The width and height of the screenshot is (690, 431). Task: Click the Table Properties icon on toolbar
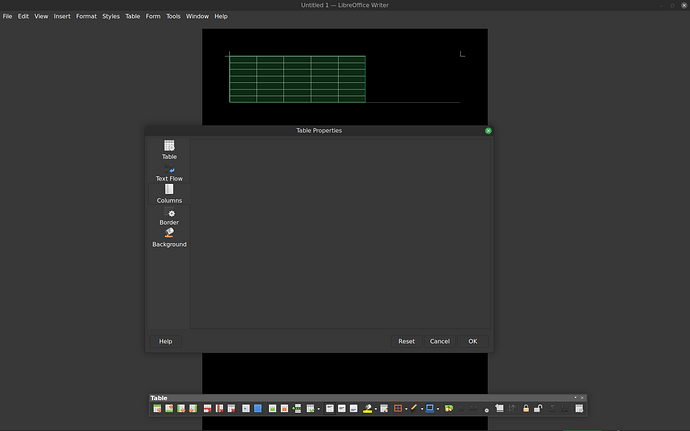click(x=579, y=409)
